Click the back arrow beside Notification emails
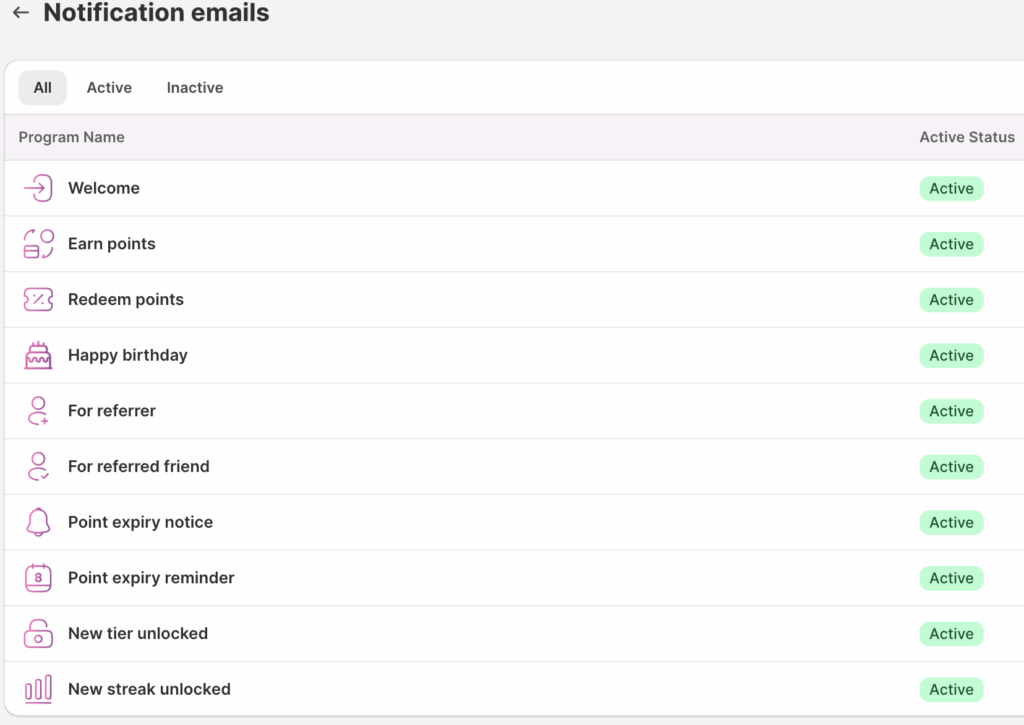 point(21,12)
